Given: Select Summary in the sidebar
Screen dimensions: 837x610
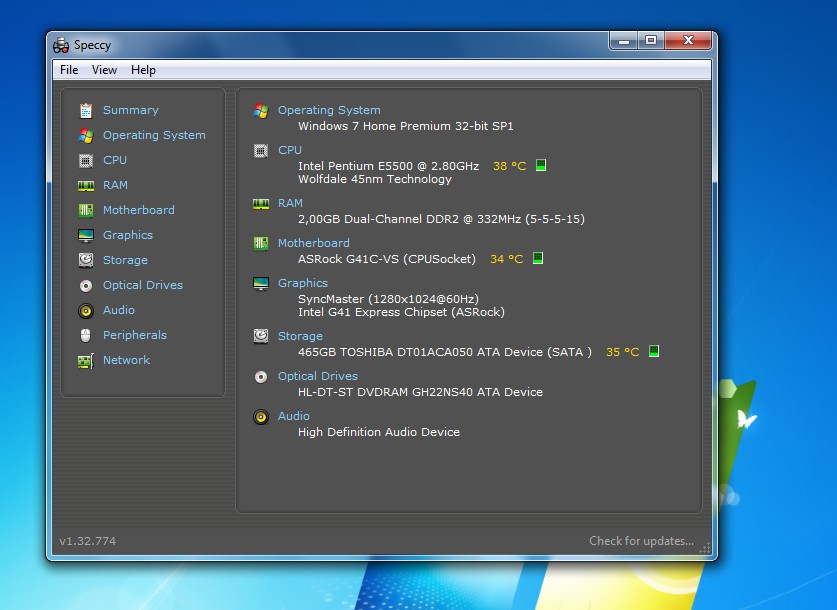Looking at the screenshot, I should (x=131, y=110).
